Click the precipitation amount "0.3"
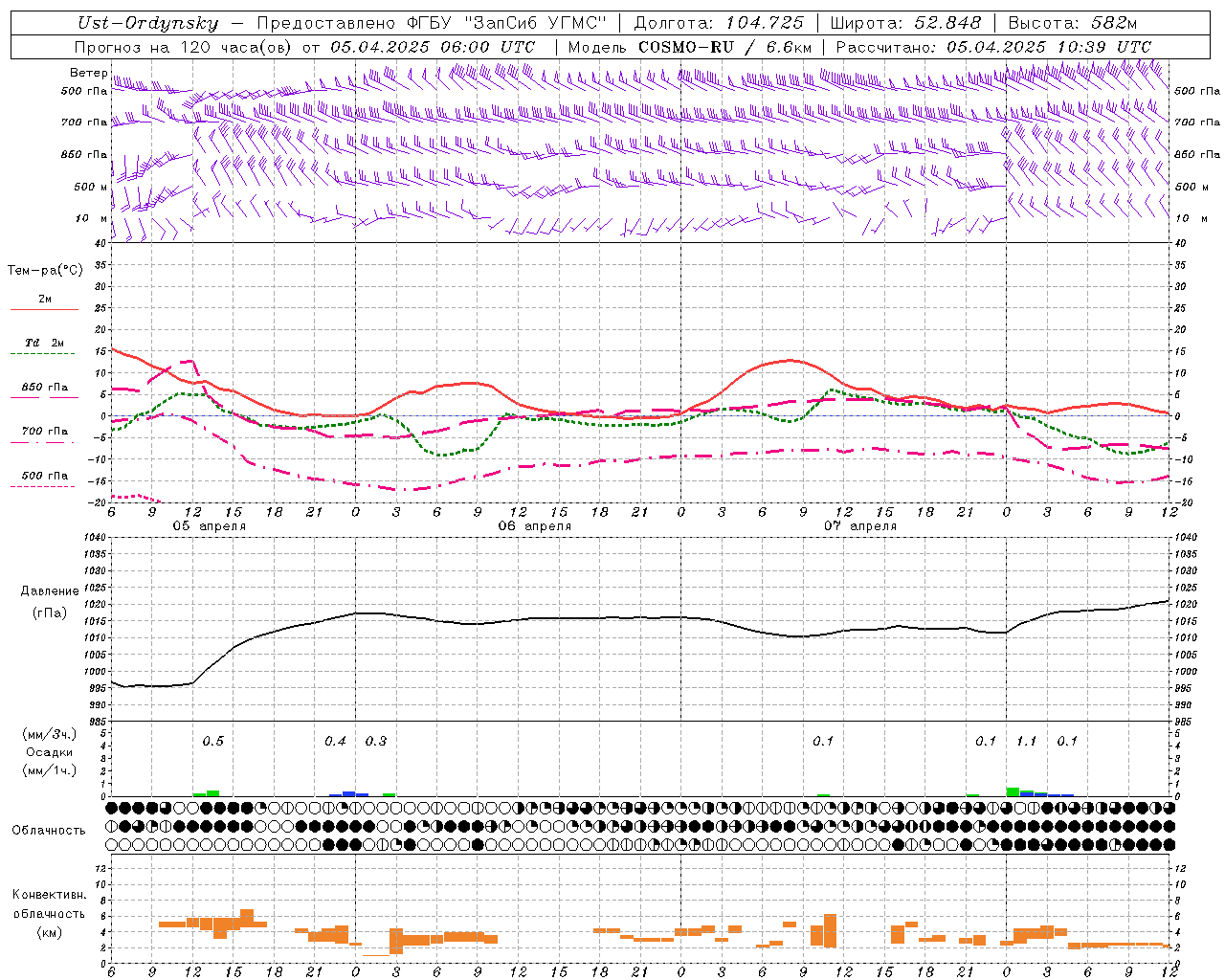 [x=376, y=742]
